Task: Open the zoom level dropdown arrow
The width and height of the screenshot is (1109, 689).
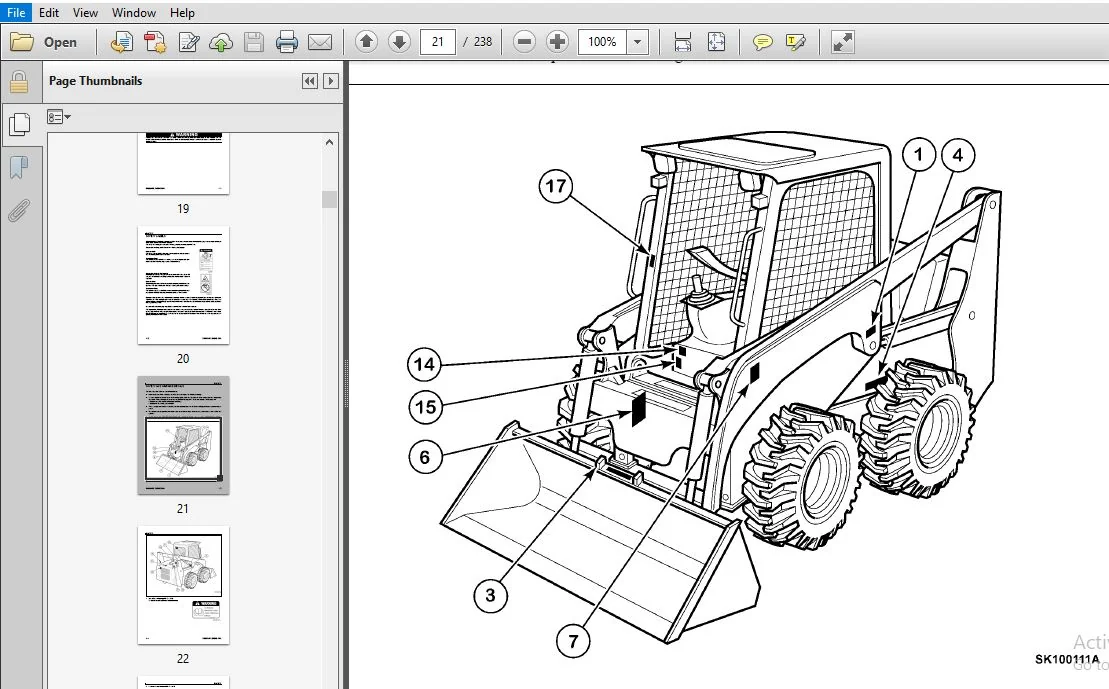Action: click(x=637, y=42)
